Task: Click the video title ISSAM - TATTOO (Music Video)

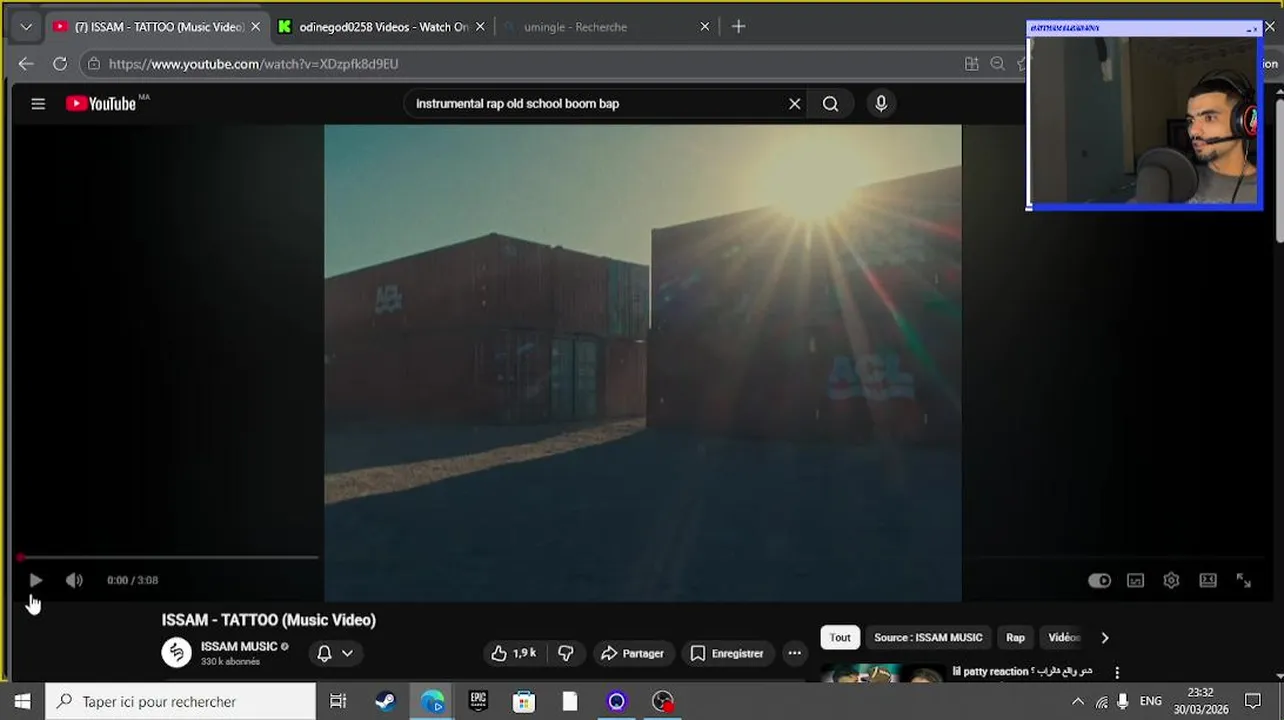Action: [x=269, y=620]
